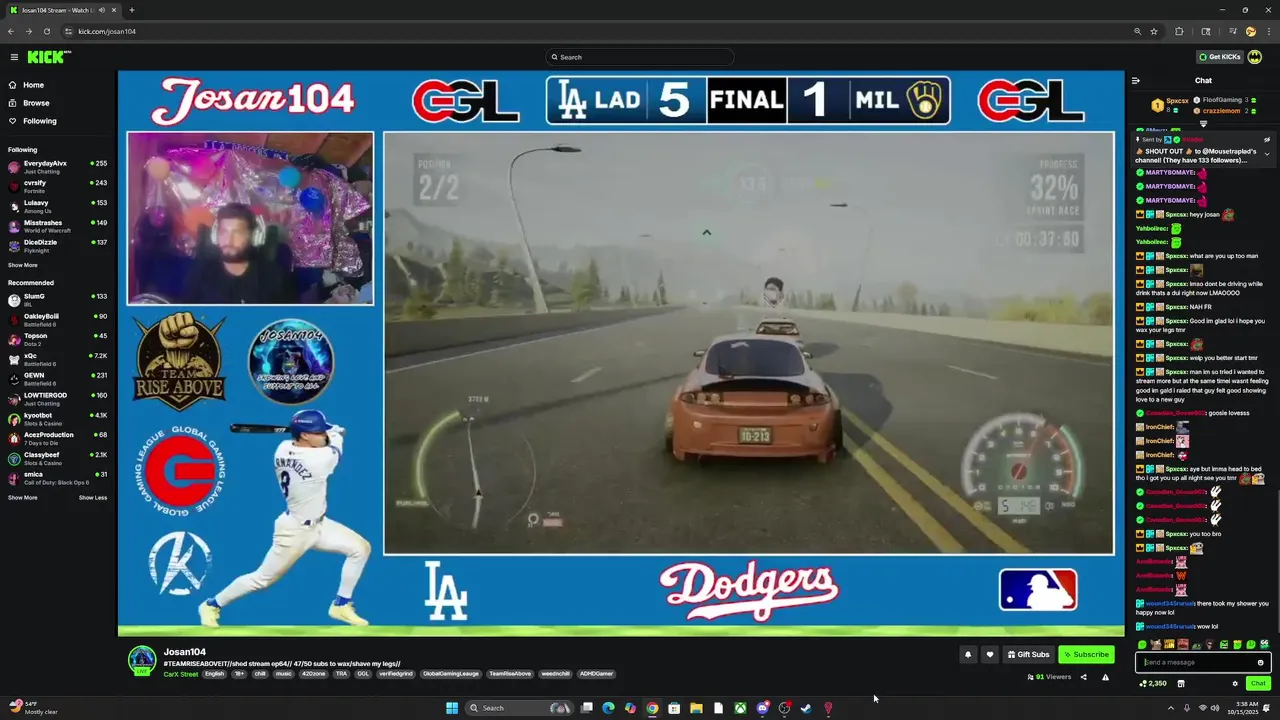Report stream with warning icon
Viewport: 1280px width, 720px height.
(x=1105, y=677)
